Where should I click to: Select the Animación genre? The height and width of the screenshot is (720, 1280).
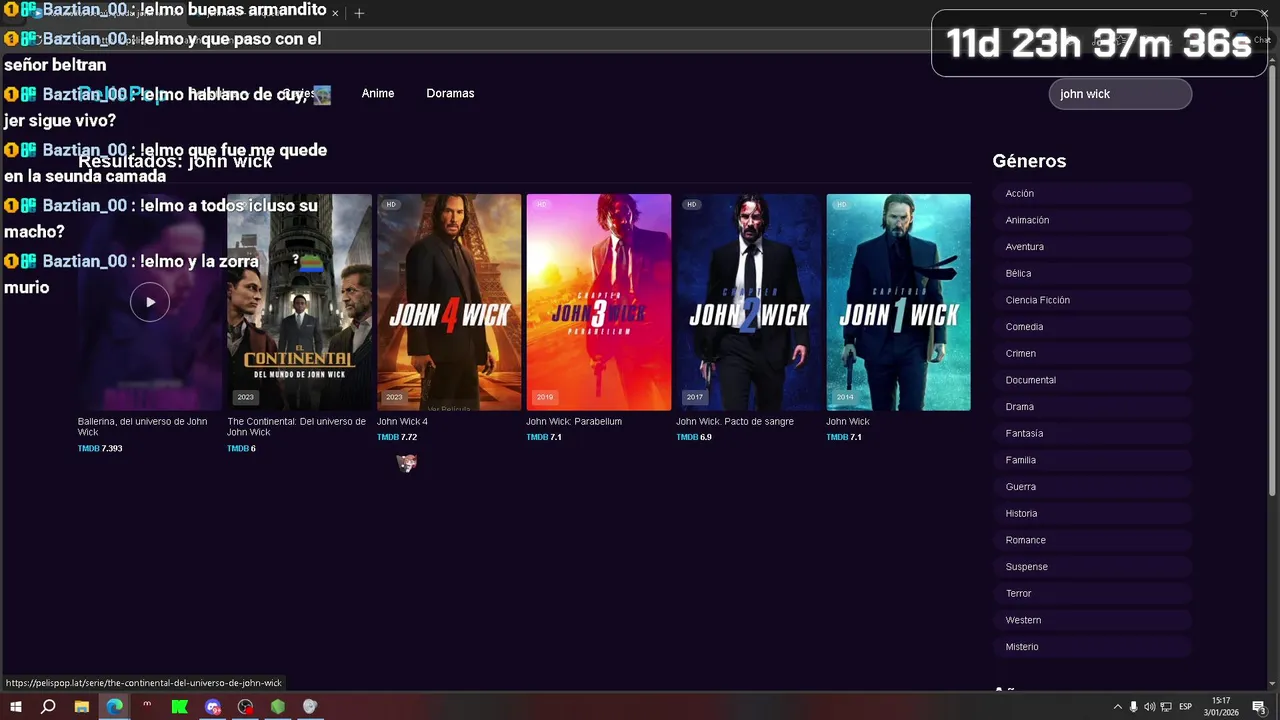[1092, 220]
